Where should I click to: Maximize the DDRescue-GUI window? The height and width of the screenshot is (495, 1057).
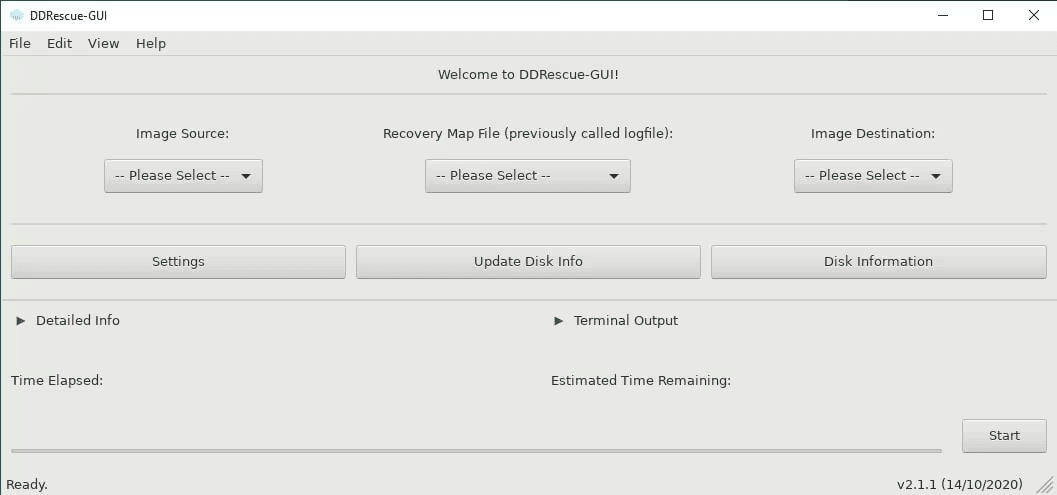[x=988, y=16]
